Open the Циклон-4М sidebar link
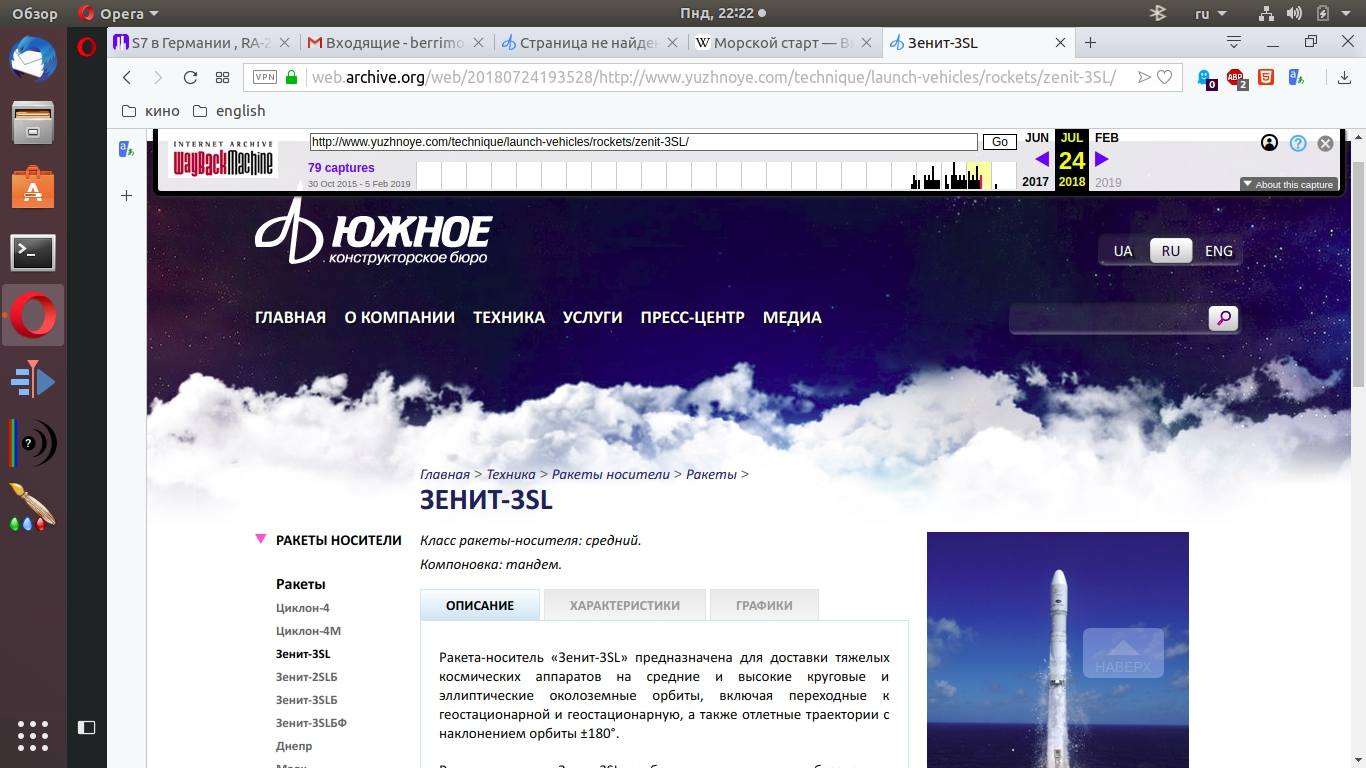Viewport: 1366px width, 768px height. coord(308,631)
